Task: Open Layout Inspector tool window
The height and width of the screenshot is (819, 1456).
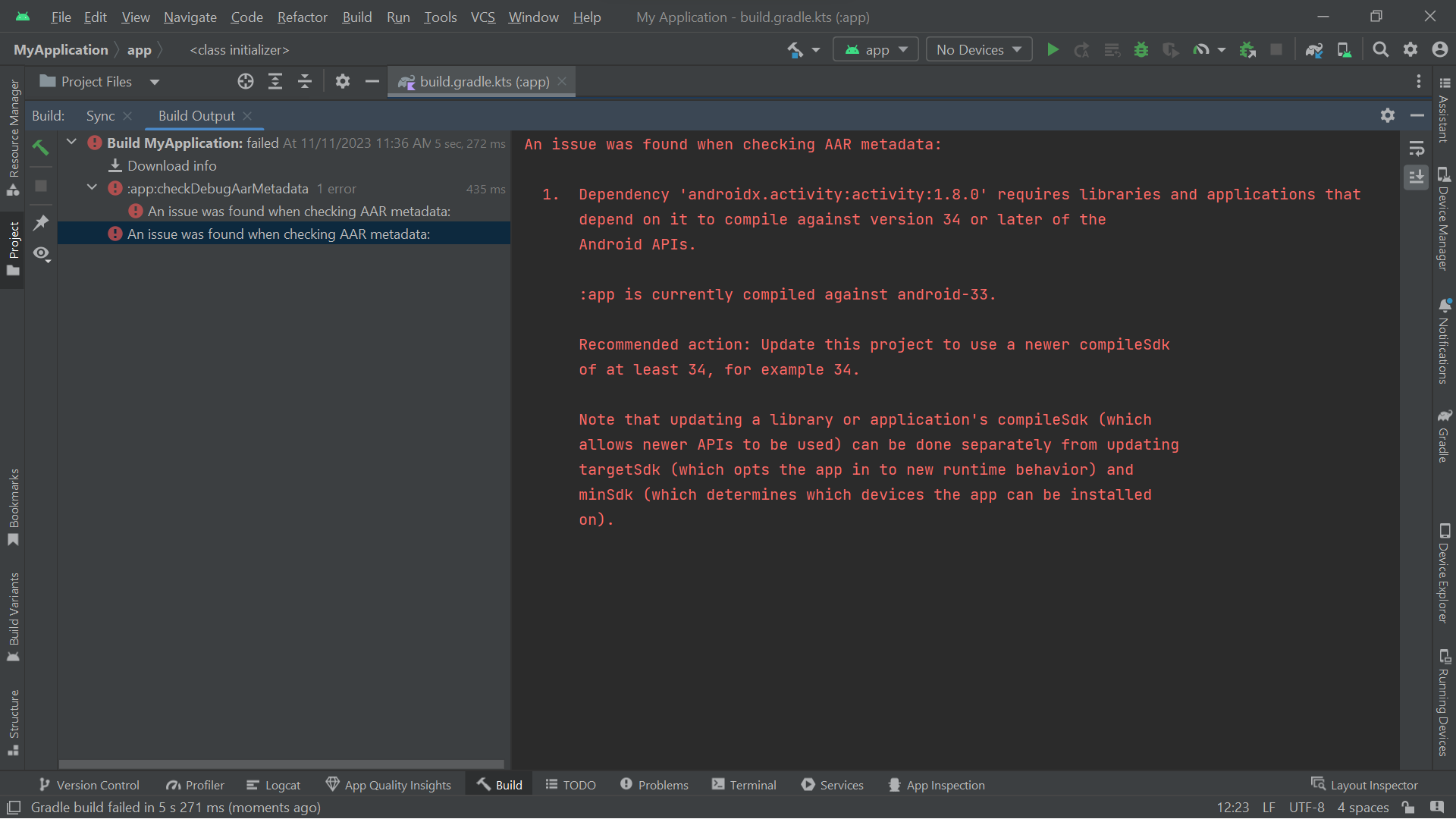Action: [x=1364, y=786]
